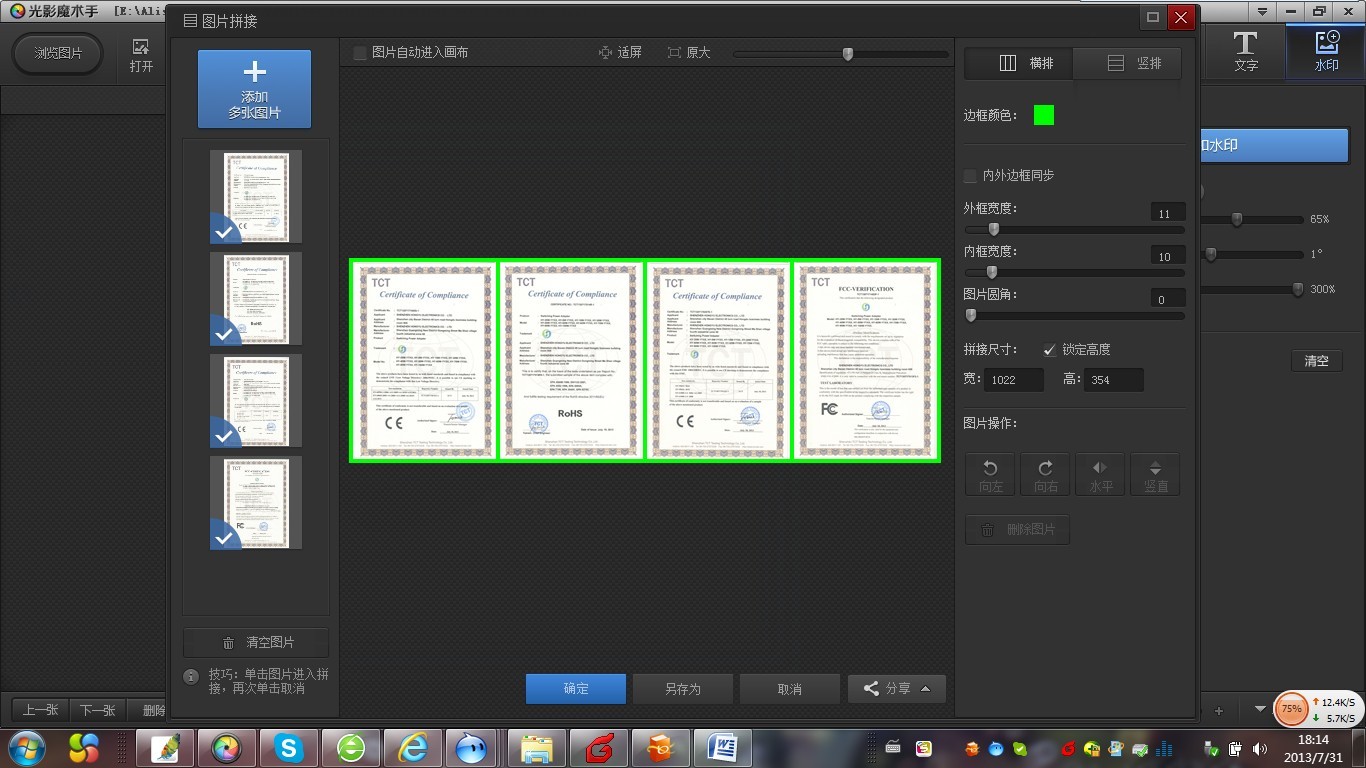Image resolution: width=1366 pixels, height=768 pixels.
Task: Click 适屏 fit-to-screen icon
Action: point(606,52)
